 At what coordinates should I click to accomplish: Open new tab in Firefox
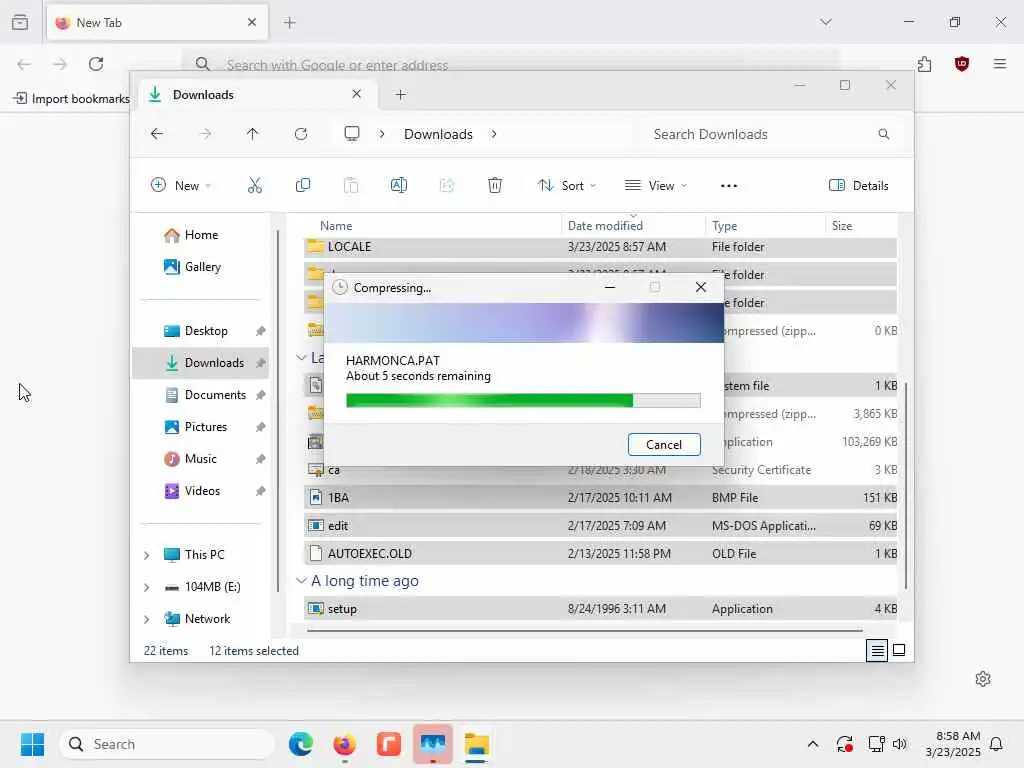(290, 22)
